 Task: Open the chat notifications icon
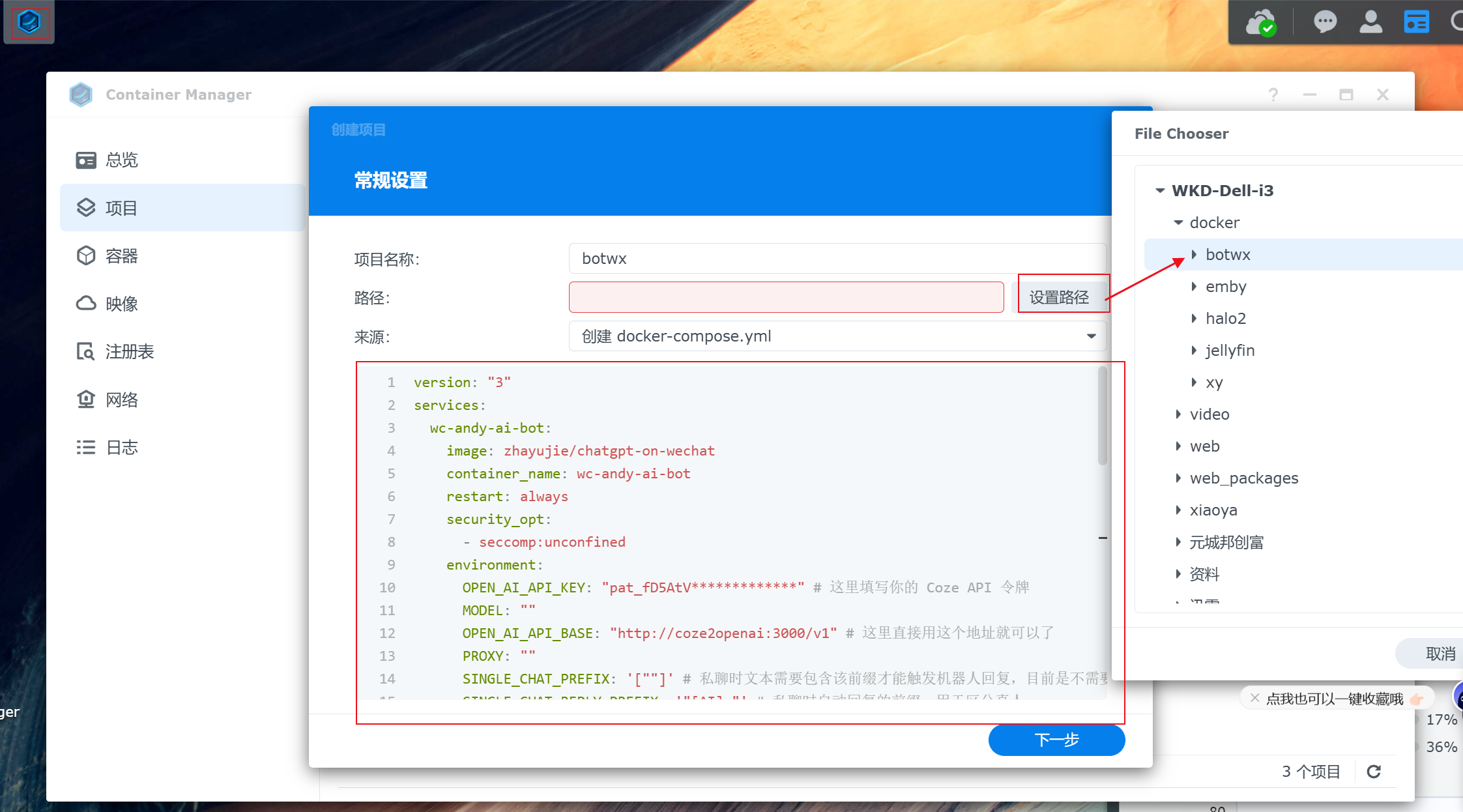1325,22
